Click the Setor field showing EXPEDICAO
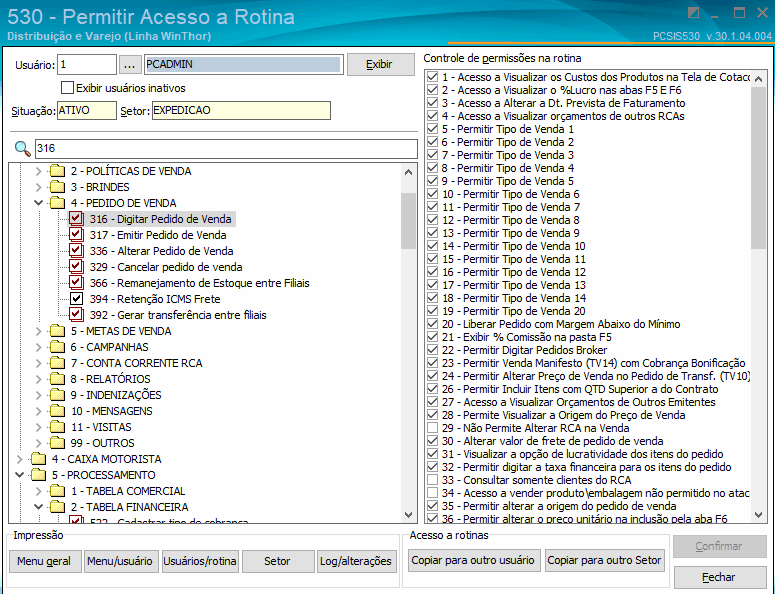 pyautogui.click(x=241, y=110)
